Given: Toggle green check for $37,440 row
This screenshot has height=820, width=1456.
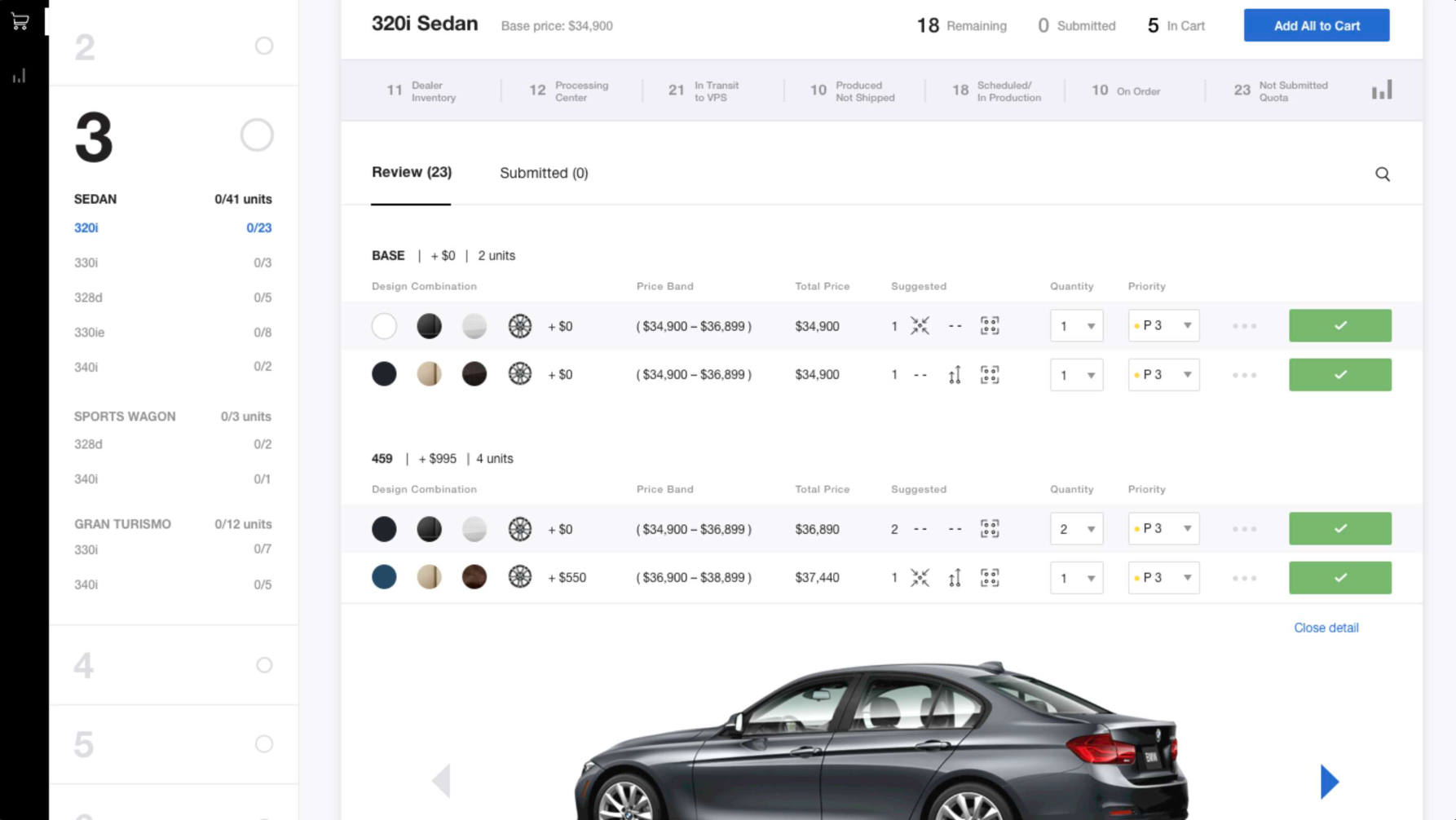Looking at the screenshot, I should tap(1339, 577).
